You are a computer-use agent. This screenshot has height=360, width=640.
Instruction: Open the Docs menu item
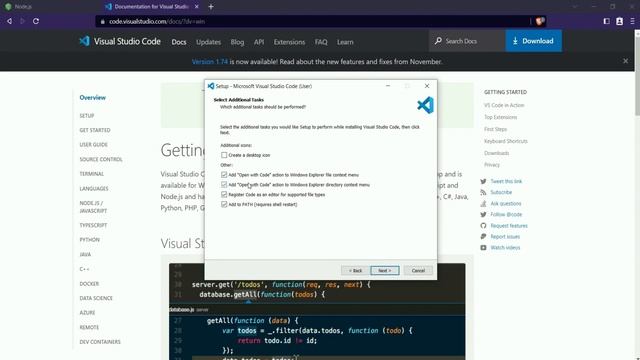179,42
